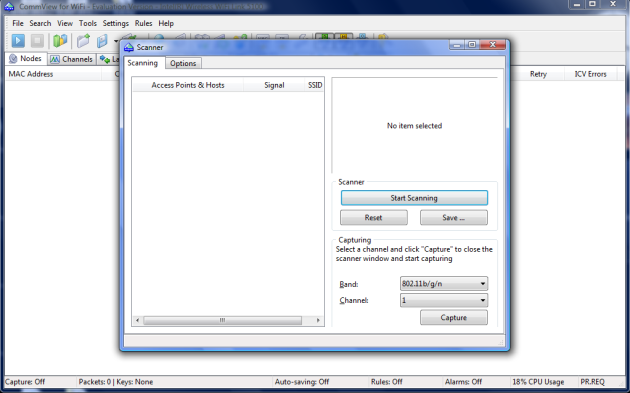This screenshot has width=630, height=393.
Task: Open the Rules menu
Action: [143, 23]
